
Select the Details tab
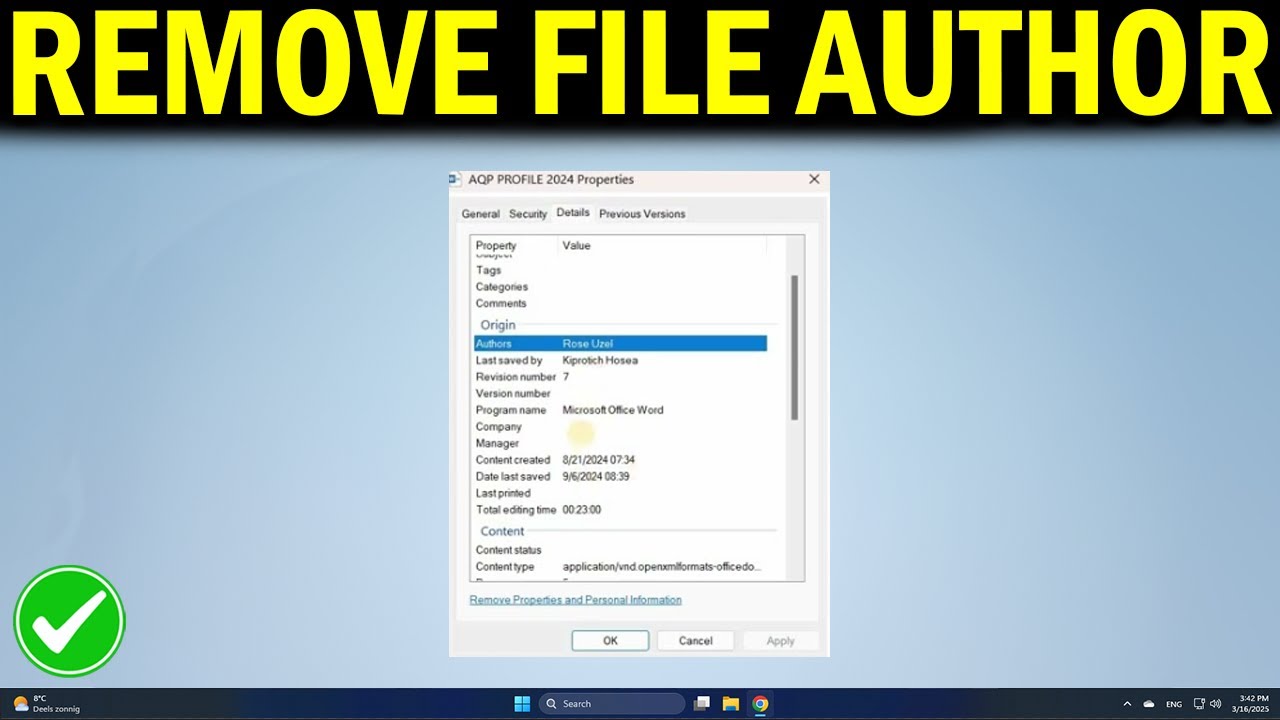[x=573, y=213]
